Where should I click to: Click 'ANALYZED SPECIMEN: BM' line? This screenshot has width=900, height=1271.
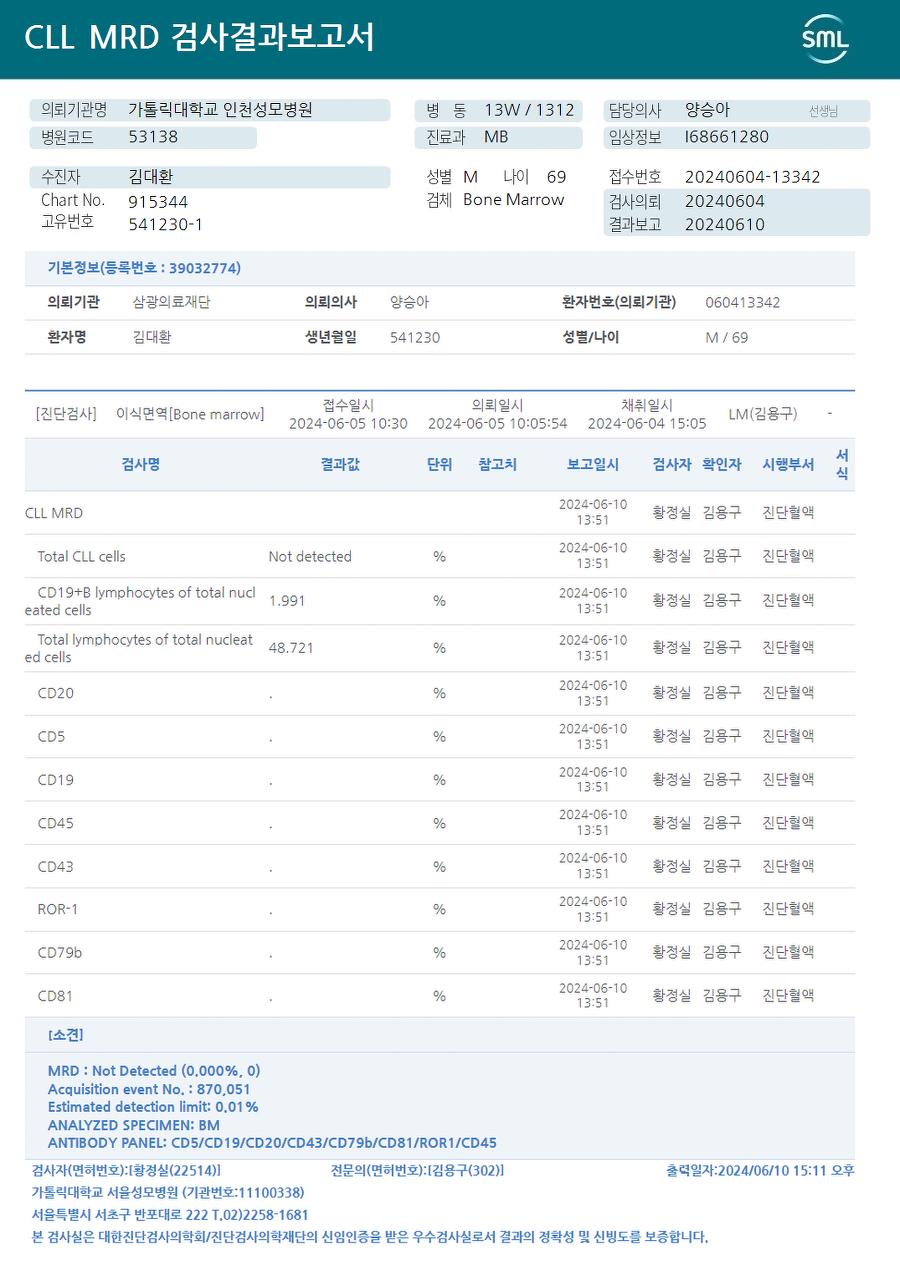[134, 1124]
